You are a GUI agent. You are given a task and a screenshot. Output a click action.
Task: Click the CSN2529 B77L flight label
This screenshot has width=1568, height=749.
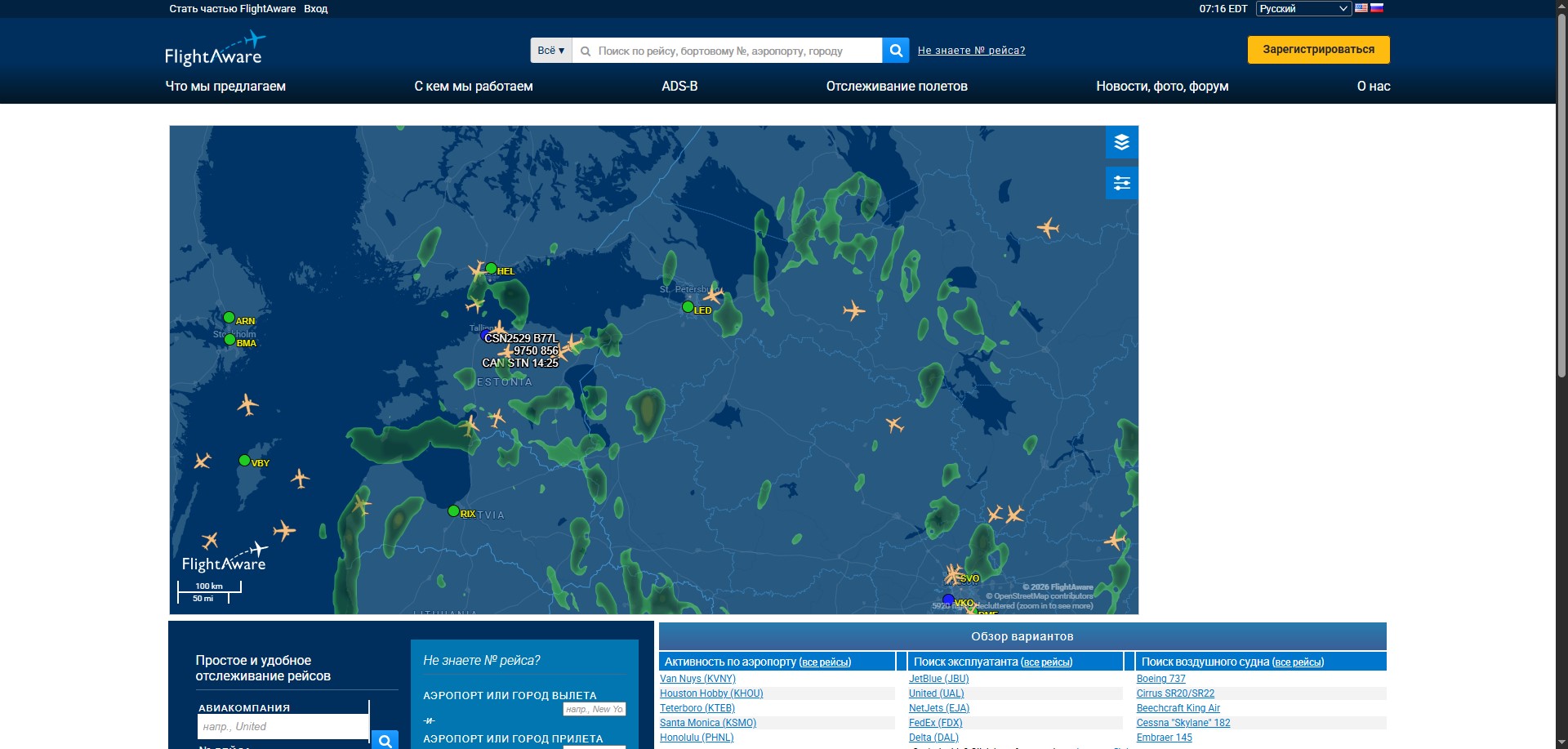521,338
